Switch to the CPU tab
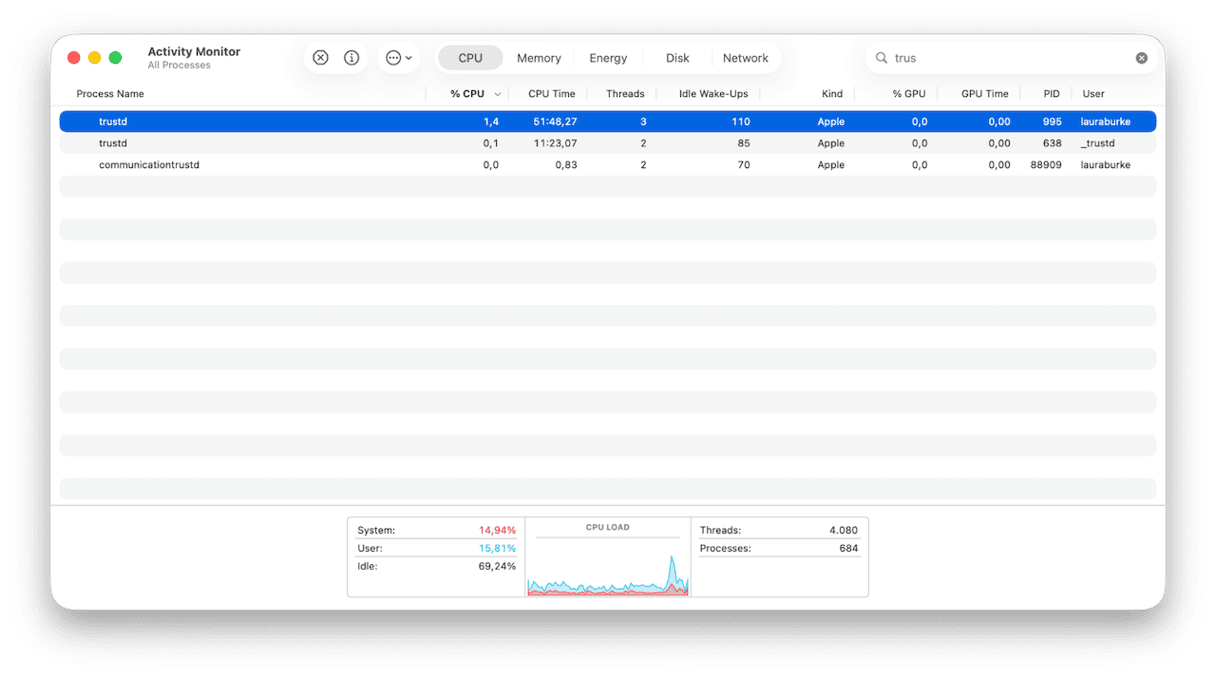Screen dimensions: 1216x677 click(470, 58)
